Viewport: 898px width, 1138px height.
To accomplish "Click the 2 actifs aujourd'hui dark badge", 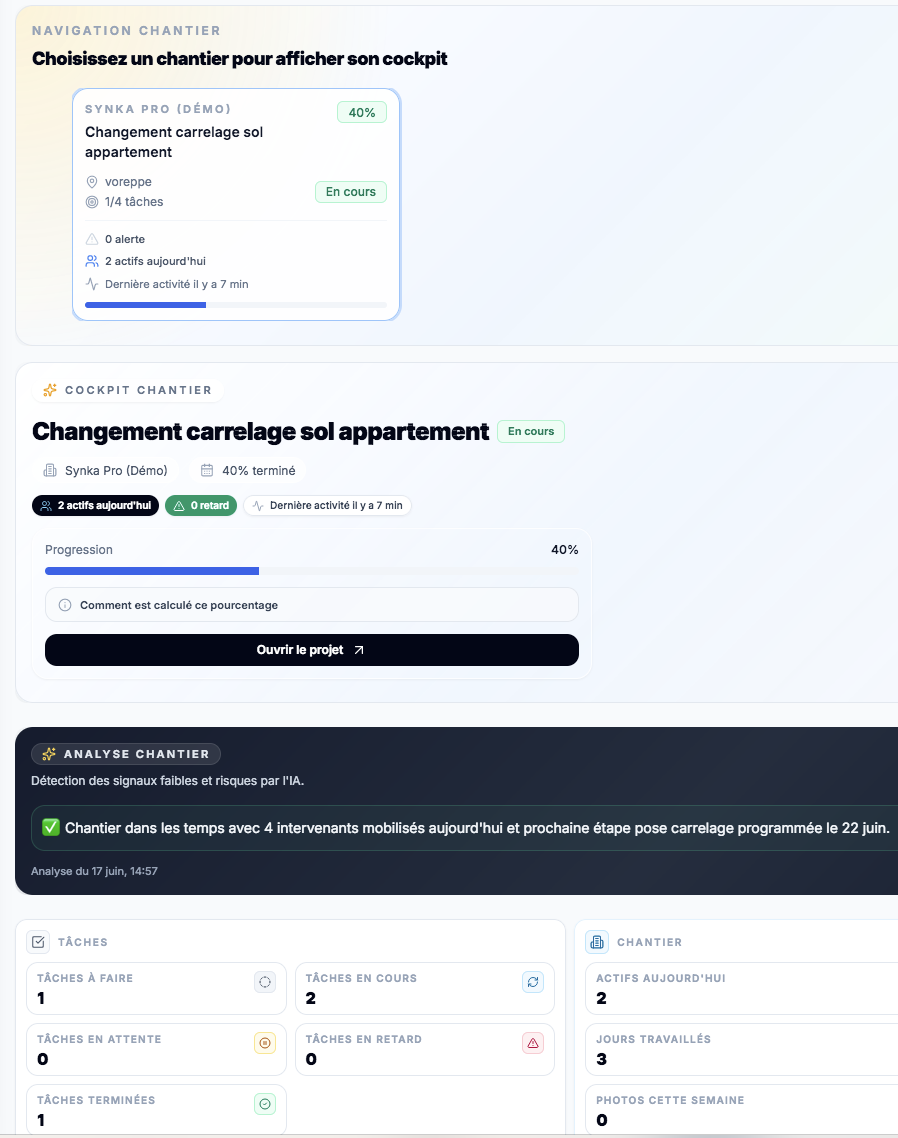I will click(x=95, y=506).
